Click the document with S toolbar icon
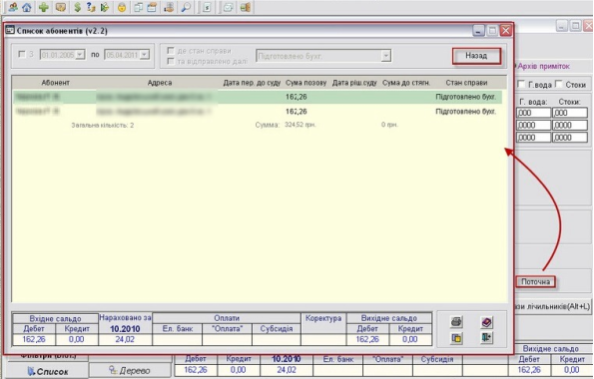 [207, 7]
